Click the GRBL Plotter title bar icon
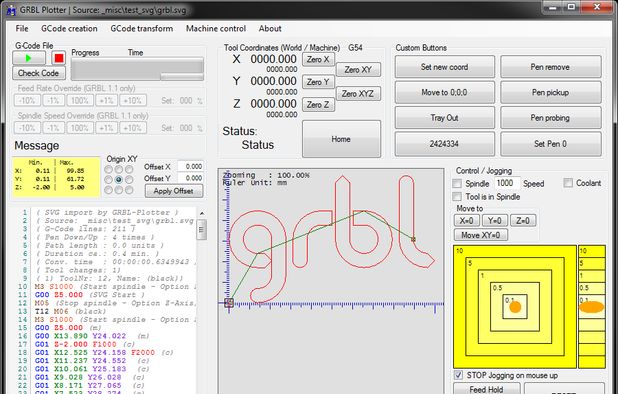618x394 pixels. pyautogui.click(x=11, y=11)
